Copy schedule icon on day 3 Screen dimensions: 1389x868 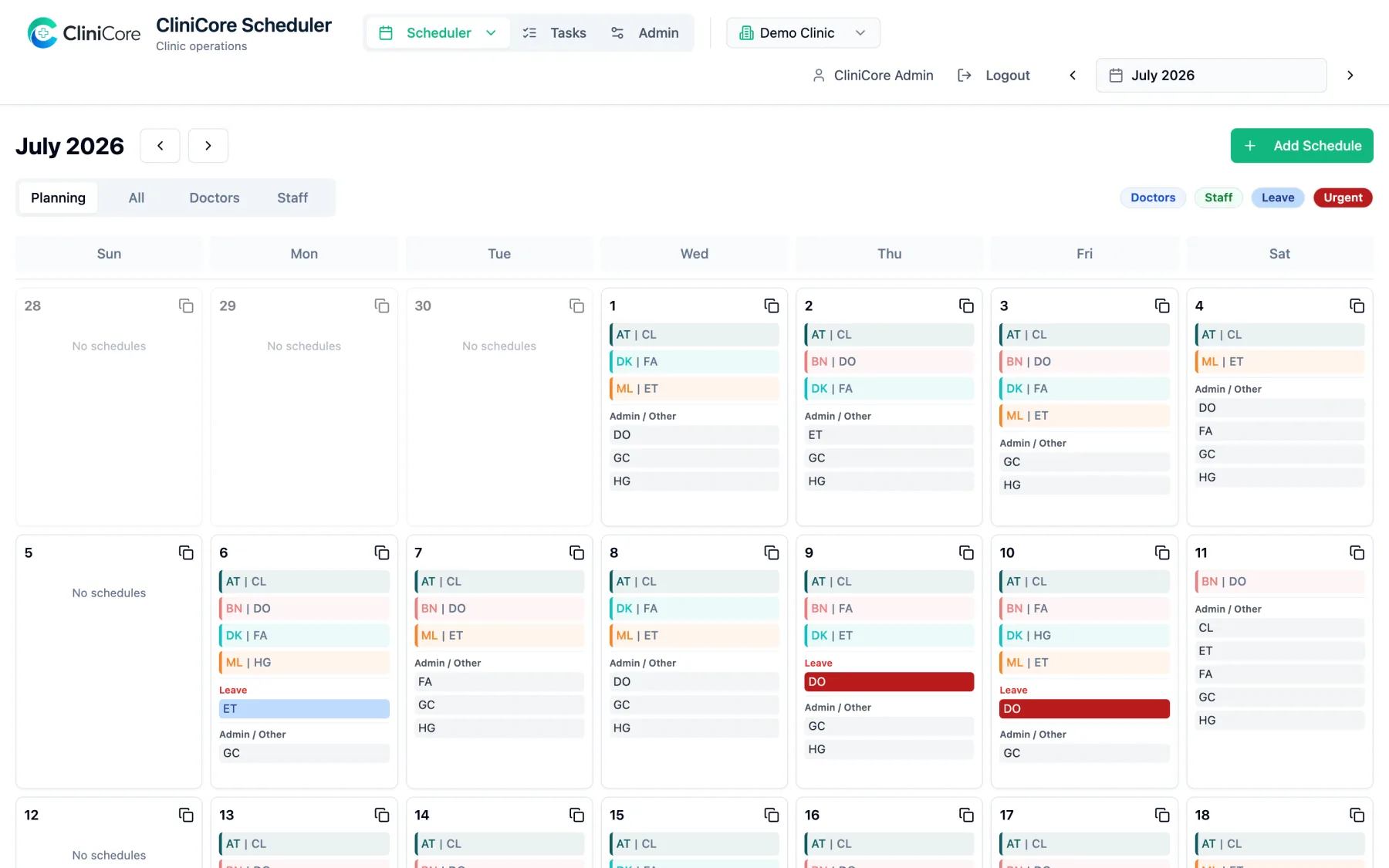pyautogui.click(x=1162, y=306)
